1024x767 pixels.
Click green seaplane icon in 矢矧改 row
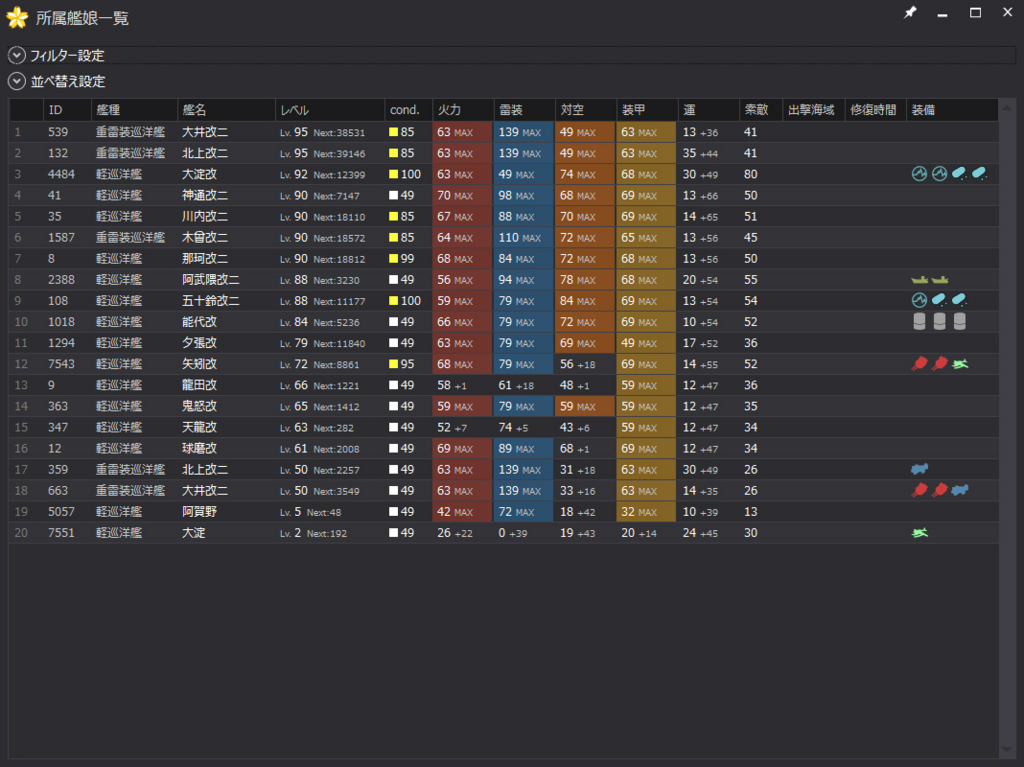(960, 364)
